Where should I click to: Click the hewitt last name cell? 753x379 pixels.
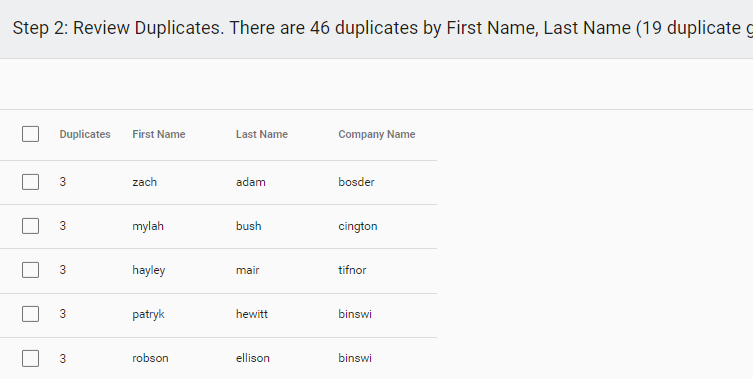pyautogui.click(x=252, y=314)
